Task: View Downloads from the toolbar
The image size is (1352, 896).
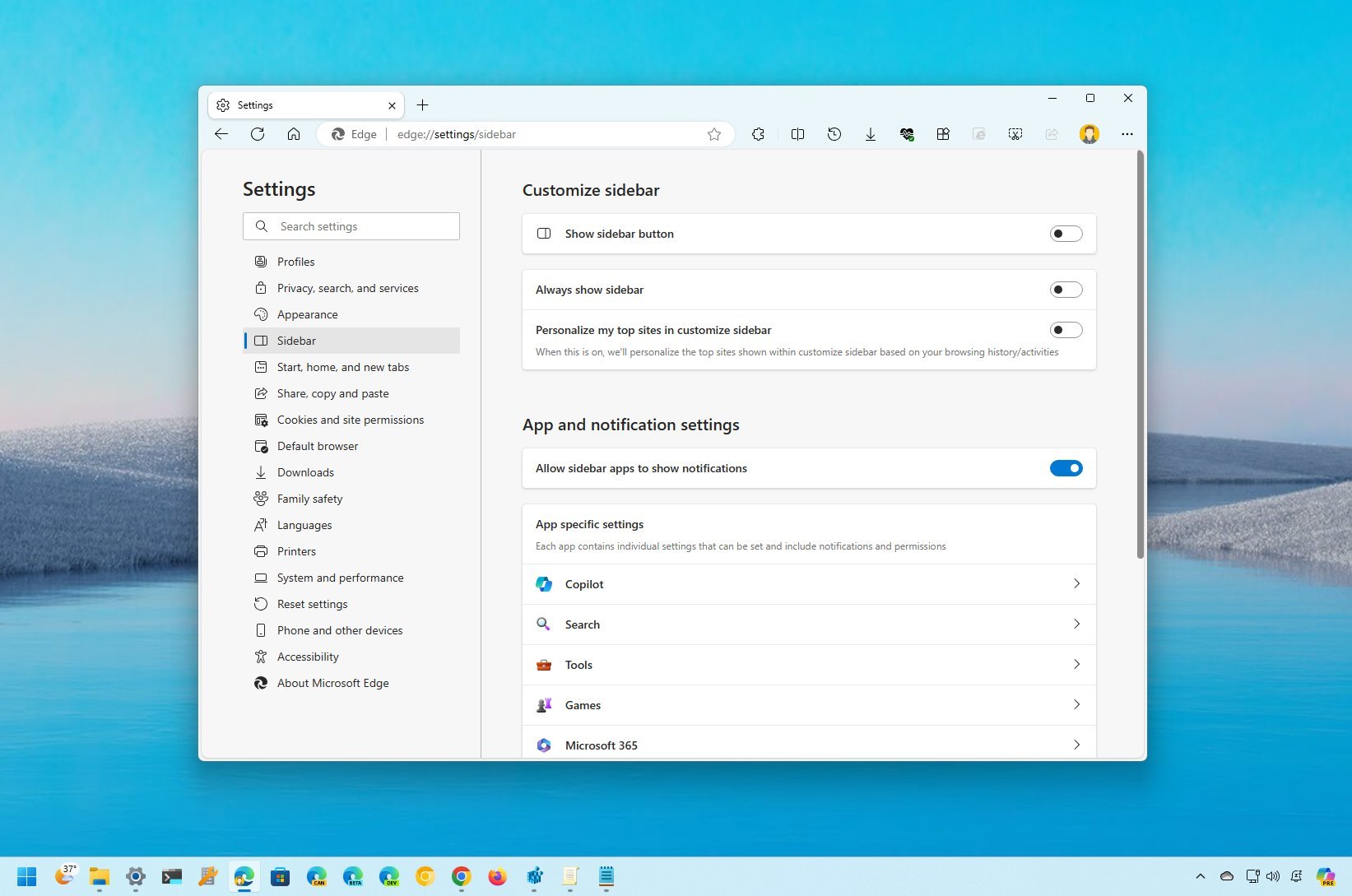Action: pyautogui.click(x=870, y=133)
